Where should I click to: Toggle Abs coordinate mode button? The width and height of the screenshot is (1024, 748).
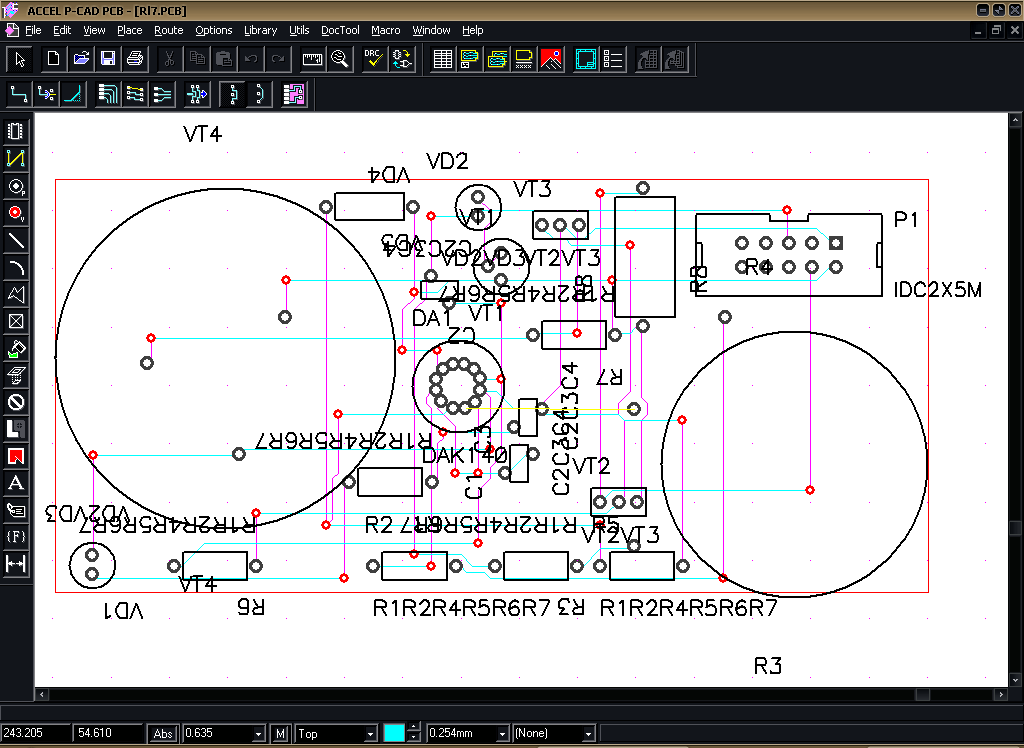163,734
